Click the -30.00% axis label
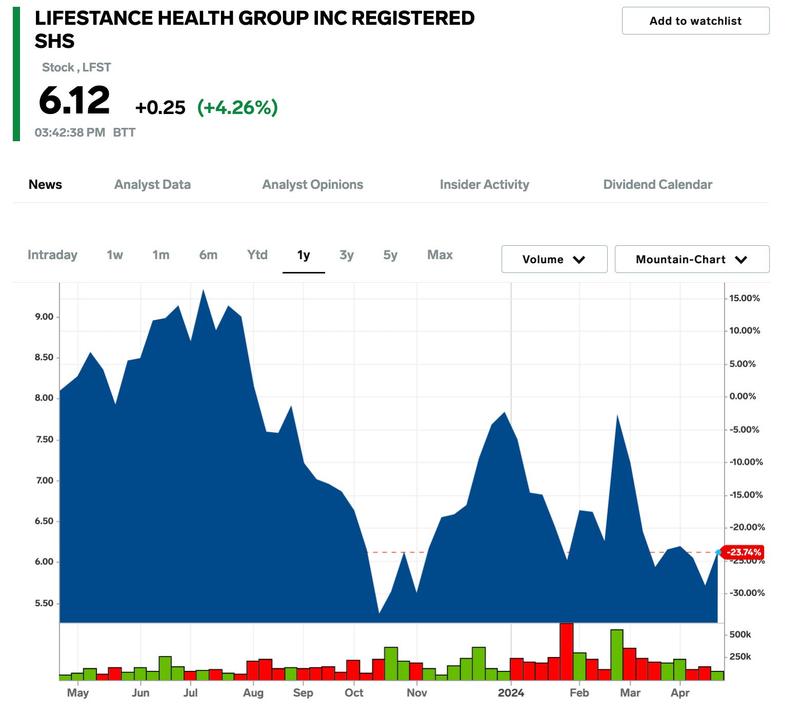The width and height of the screenshot is (800, 708). pos(746,593)
